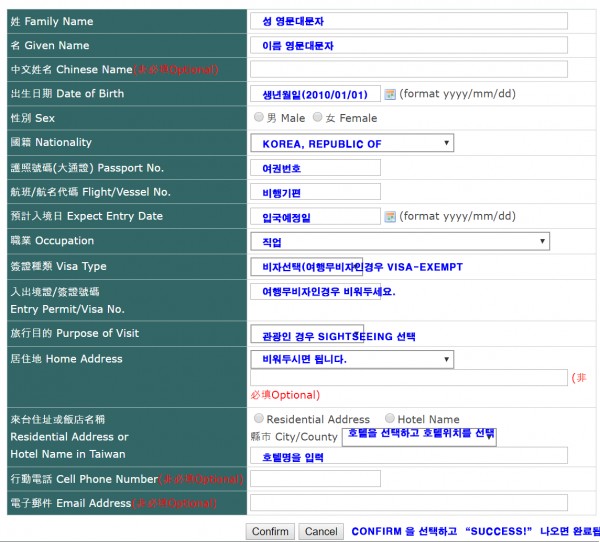Focus the Family Name input field
Image resolution: width=600 pixels, height=542 pixels.
[x=409, y=21]
